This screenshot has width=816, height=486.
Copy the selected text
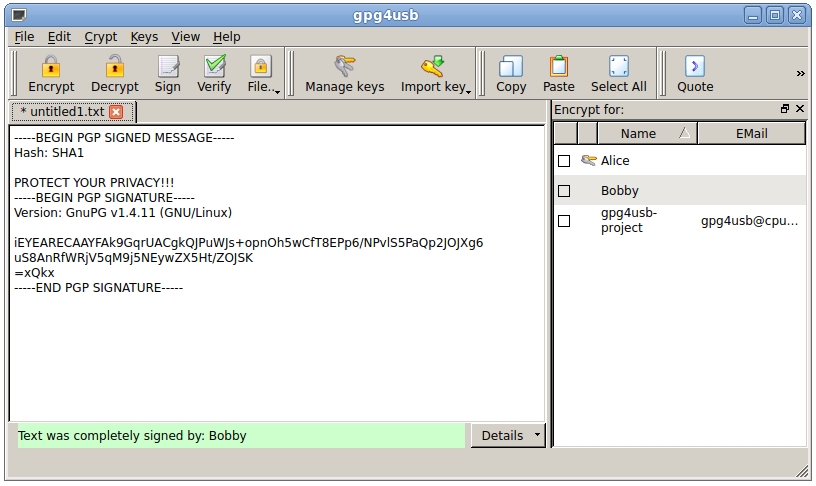point(511,73)
